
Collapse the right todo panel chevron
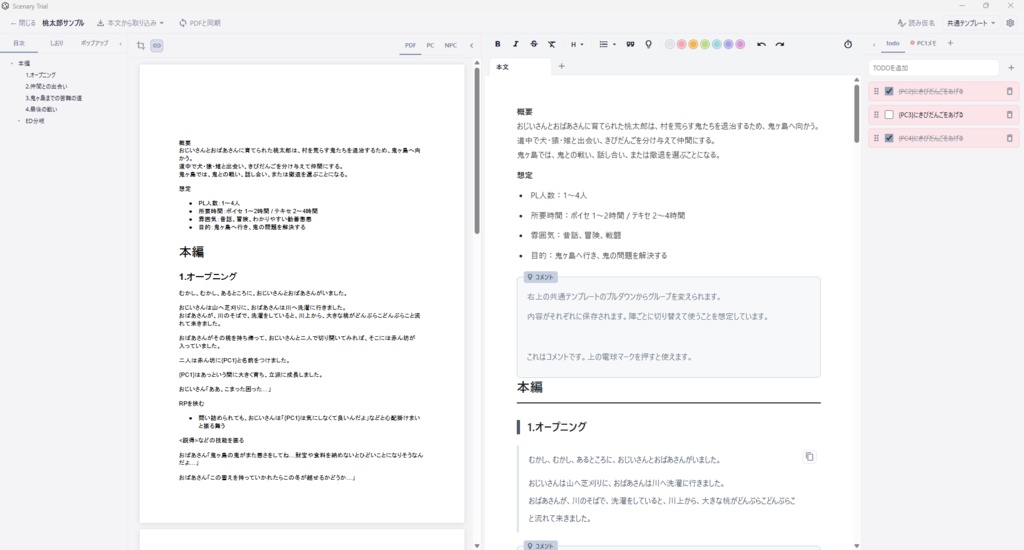874,44
